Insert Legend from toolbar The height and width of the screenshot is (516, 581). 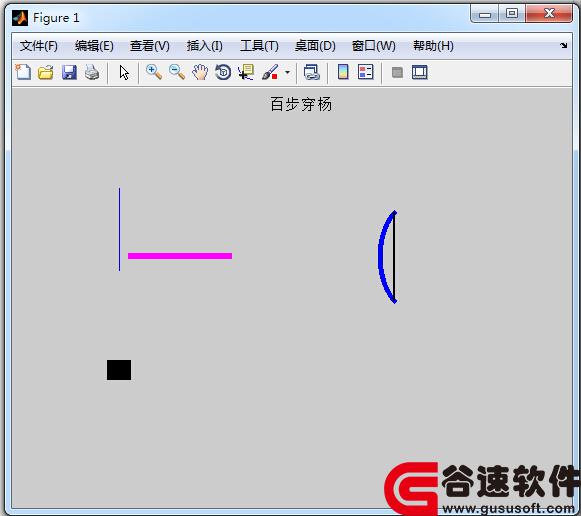[x=366, y=72]
